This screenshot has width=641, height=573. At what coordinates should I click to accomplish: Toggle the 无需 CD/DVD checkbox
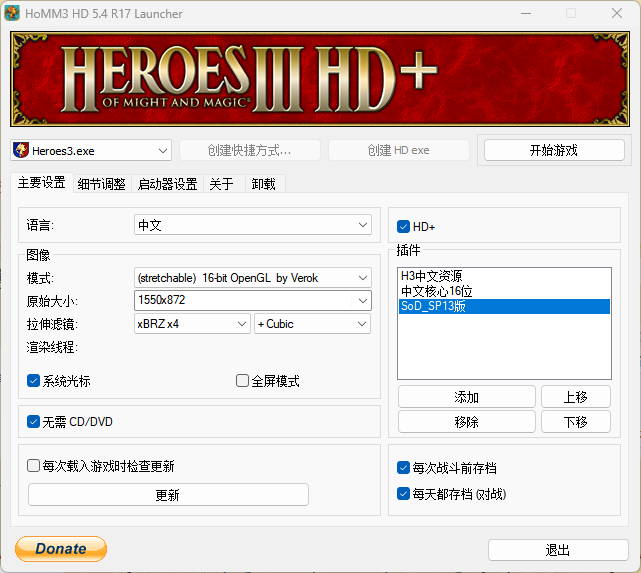click(x=33, y=421)
